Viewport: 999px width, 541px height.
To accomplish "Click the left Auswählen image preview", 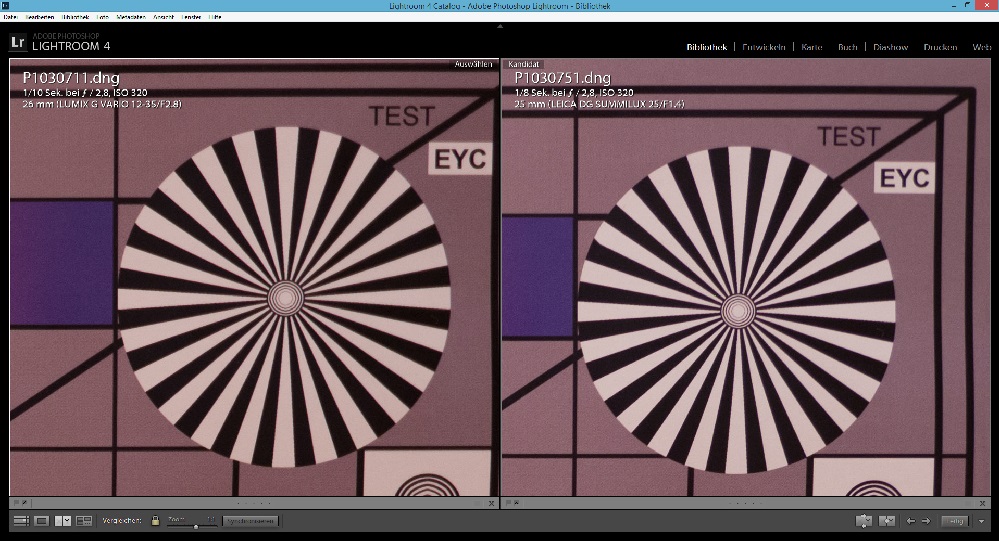I will coord(254,277).
